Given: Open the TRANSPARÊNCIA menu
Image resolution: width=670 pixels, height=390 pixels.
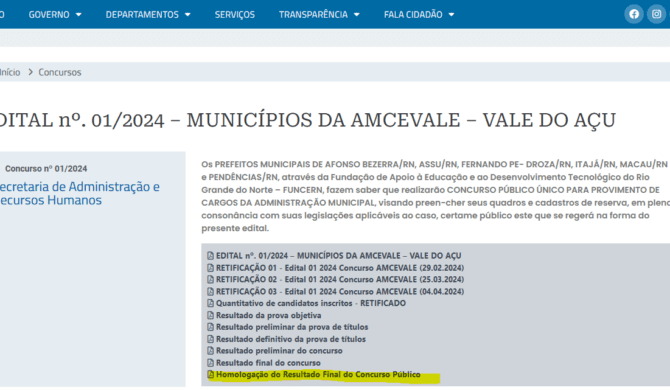Looking at the screenshot, I should [313, 15].
